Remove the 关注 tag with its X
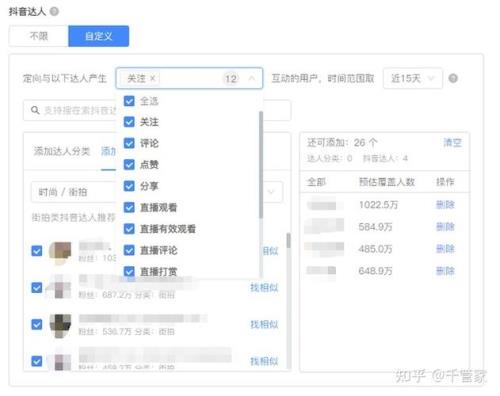This screenshot has height=396, width=500. [x=153, y=78]
